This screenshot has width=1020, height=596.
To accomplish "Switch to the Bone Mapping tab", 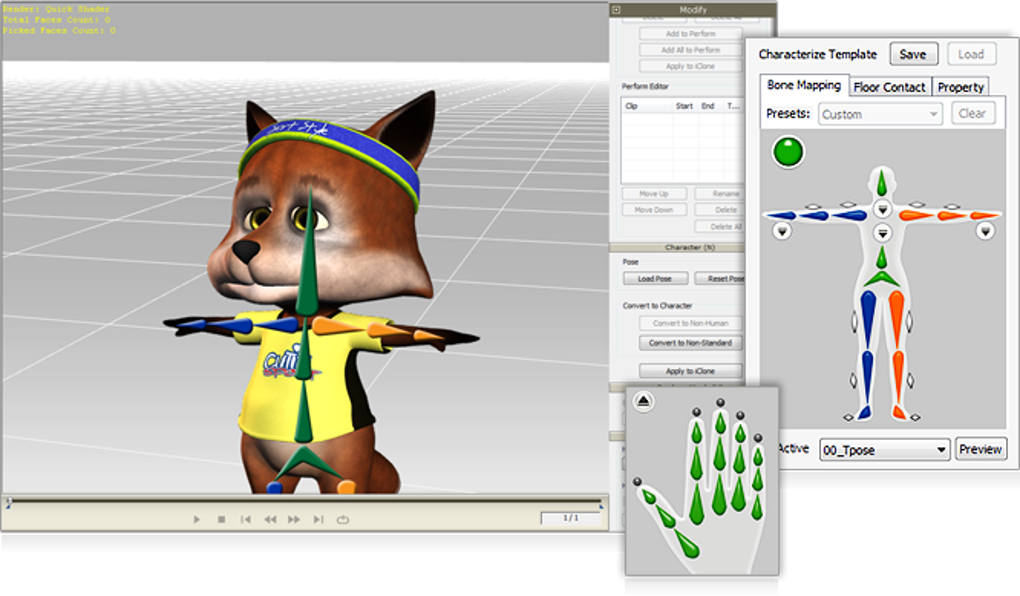I will (x=804, y=85).
